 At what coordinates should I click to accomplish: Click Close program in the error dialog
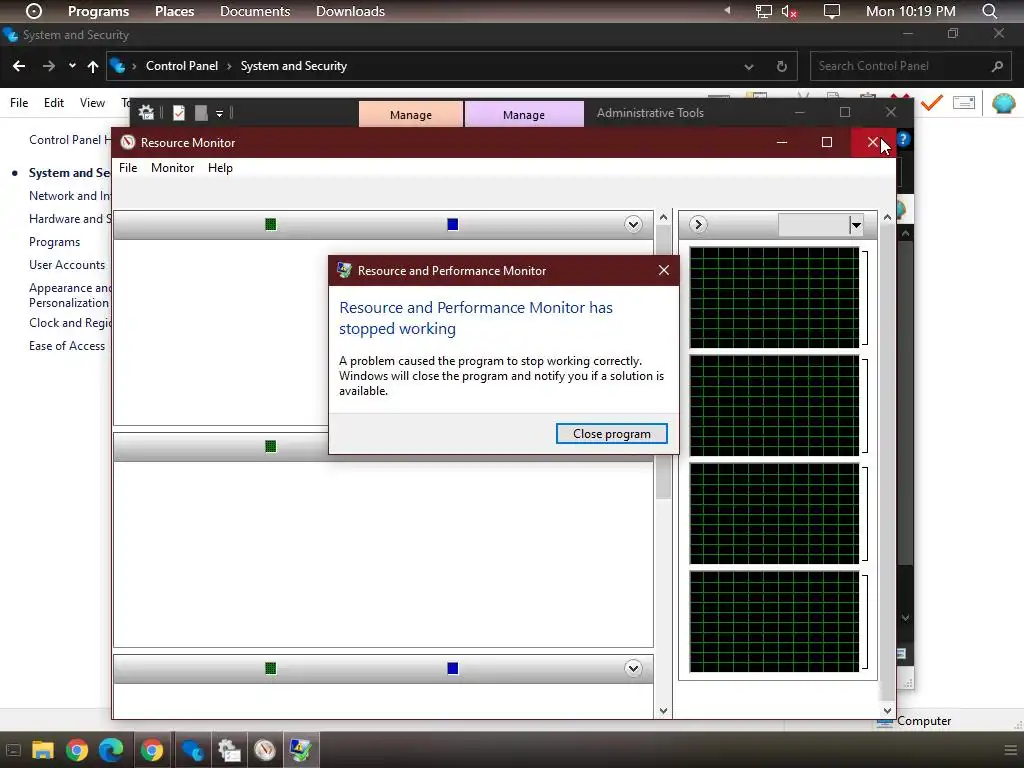611,434
